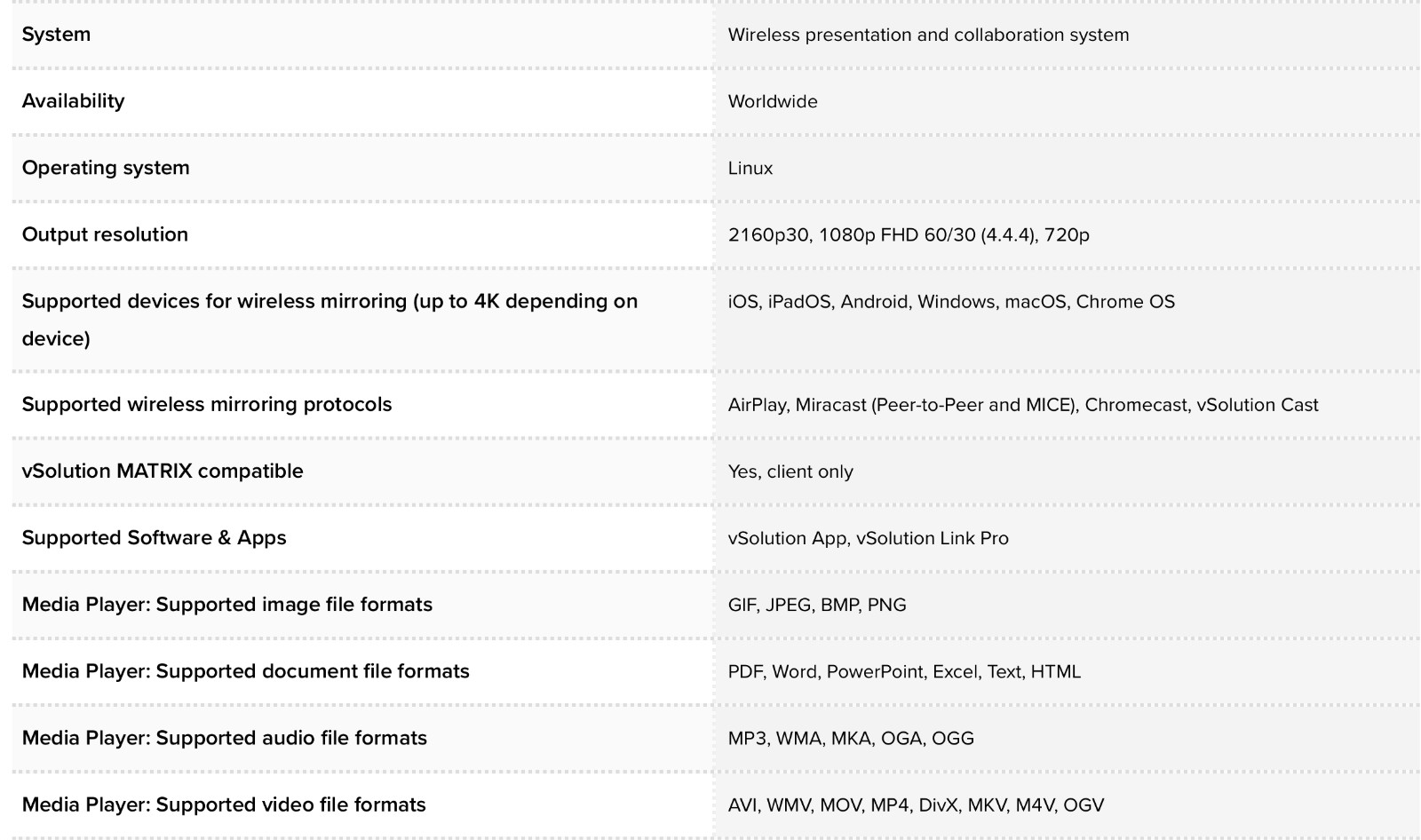Image resolution: width=1421 pixels, height=840 pixels.
Task: Click the 'Yes, client only' value
Action: point(790,472)
